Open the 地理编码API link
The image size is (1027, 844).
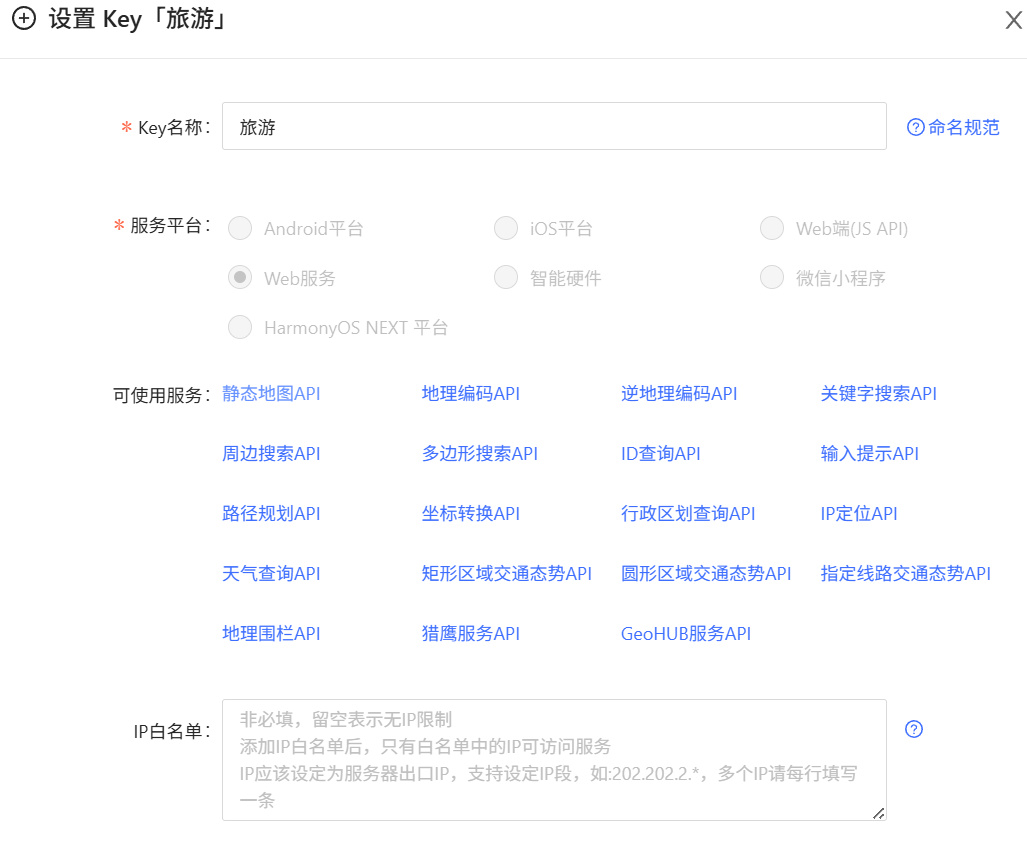[470, 394]
